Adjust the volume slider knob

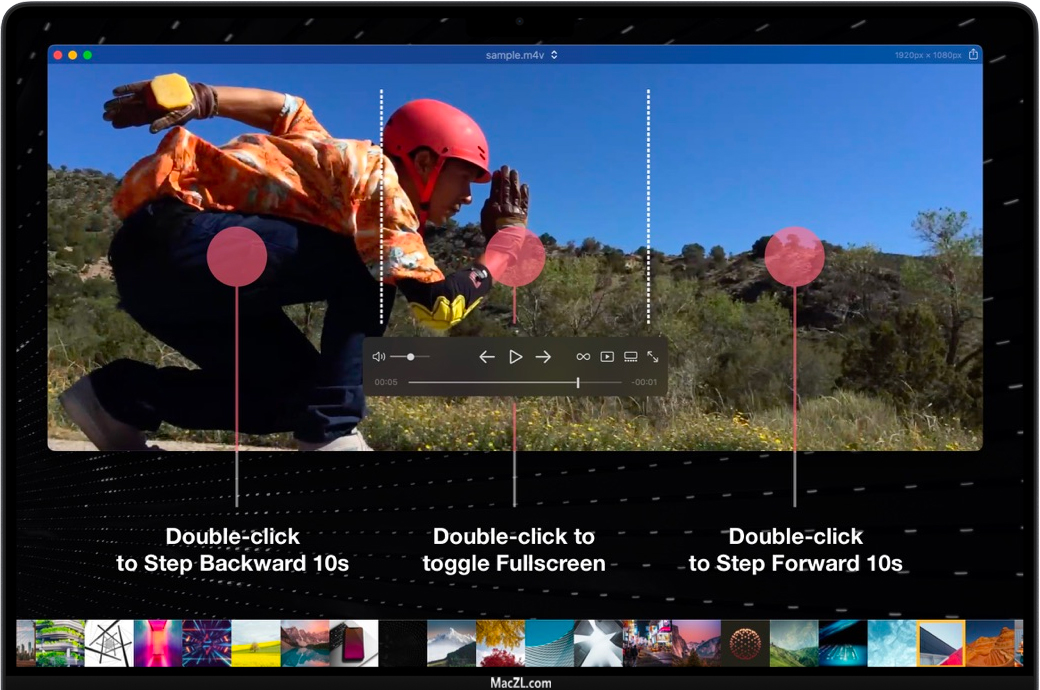(x=411, y=357)
